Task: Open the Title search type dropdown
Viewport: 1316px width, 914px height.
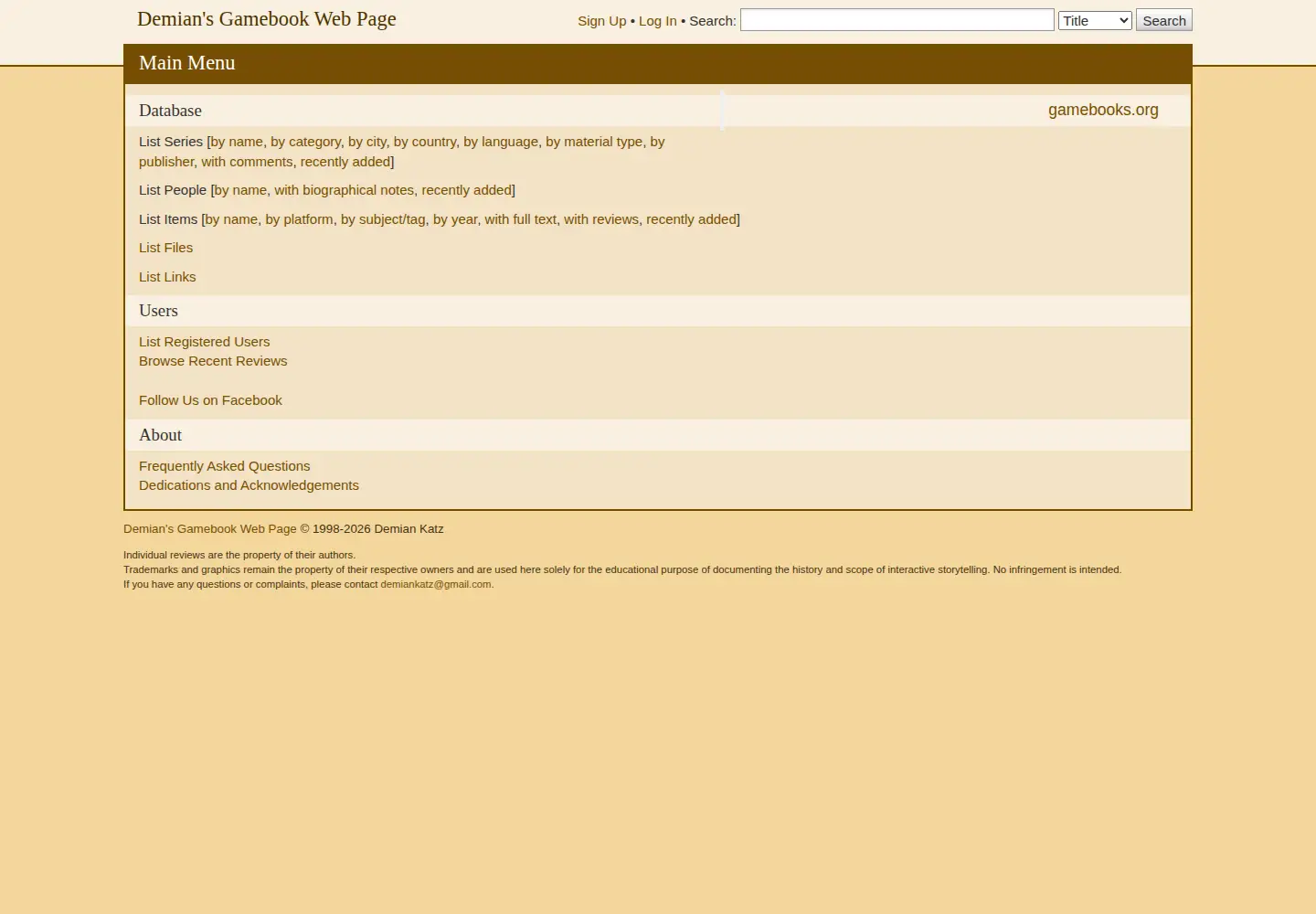Action: click(x=1095, y=20)
